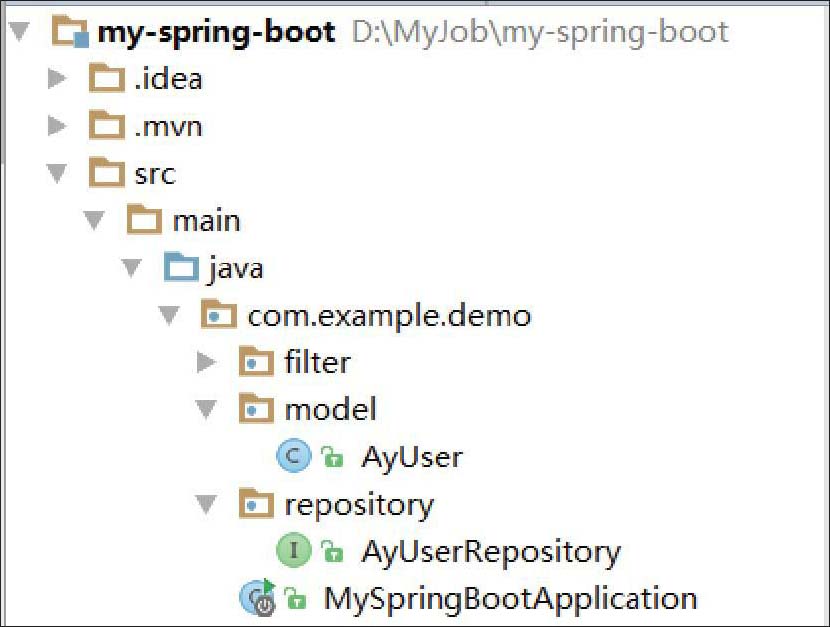The image size is (830, 627).
Task: Collapse the src folder arrow
Action: [x=56, y=174]
